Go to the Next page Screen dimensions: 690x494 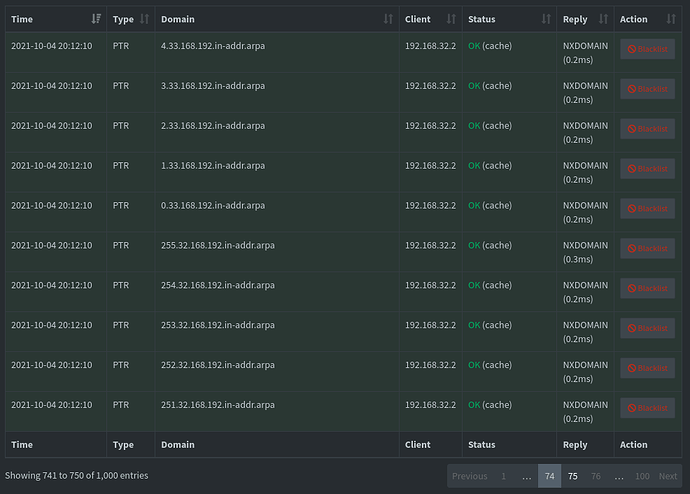668,476
